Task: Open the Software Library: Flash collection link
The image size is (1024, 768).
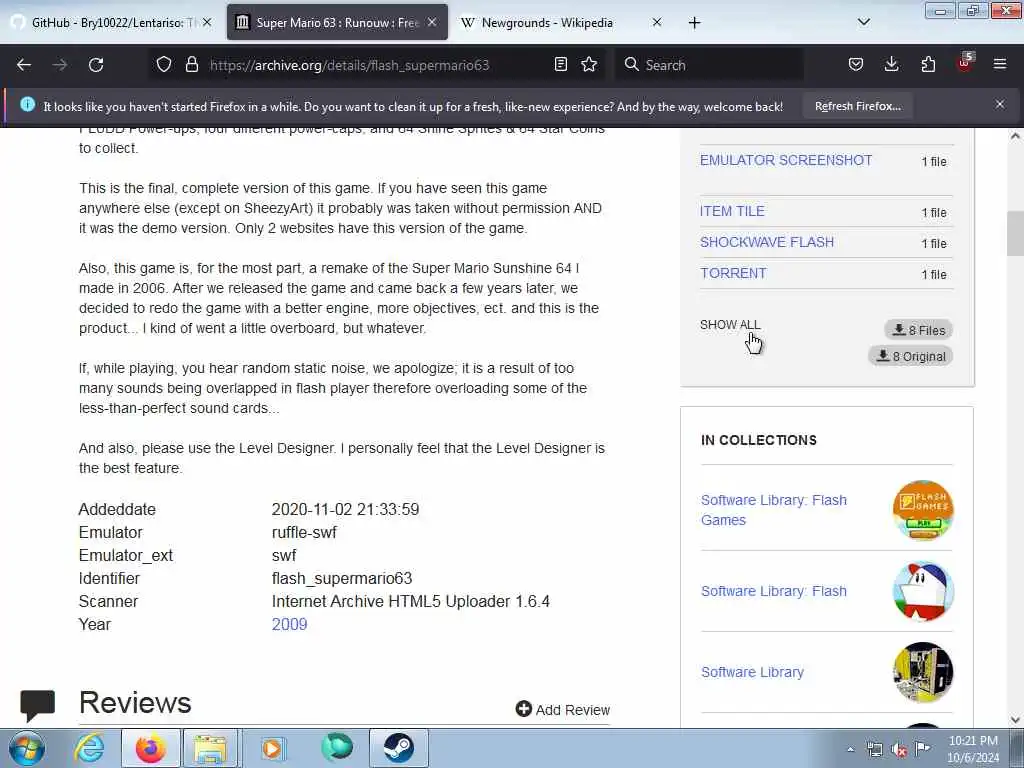Action: pos(774,591)
